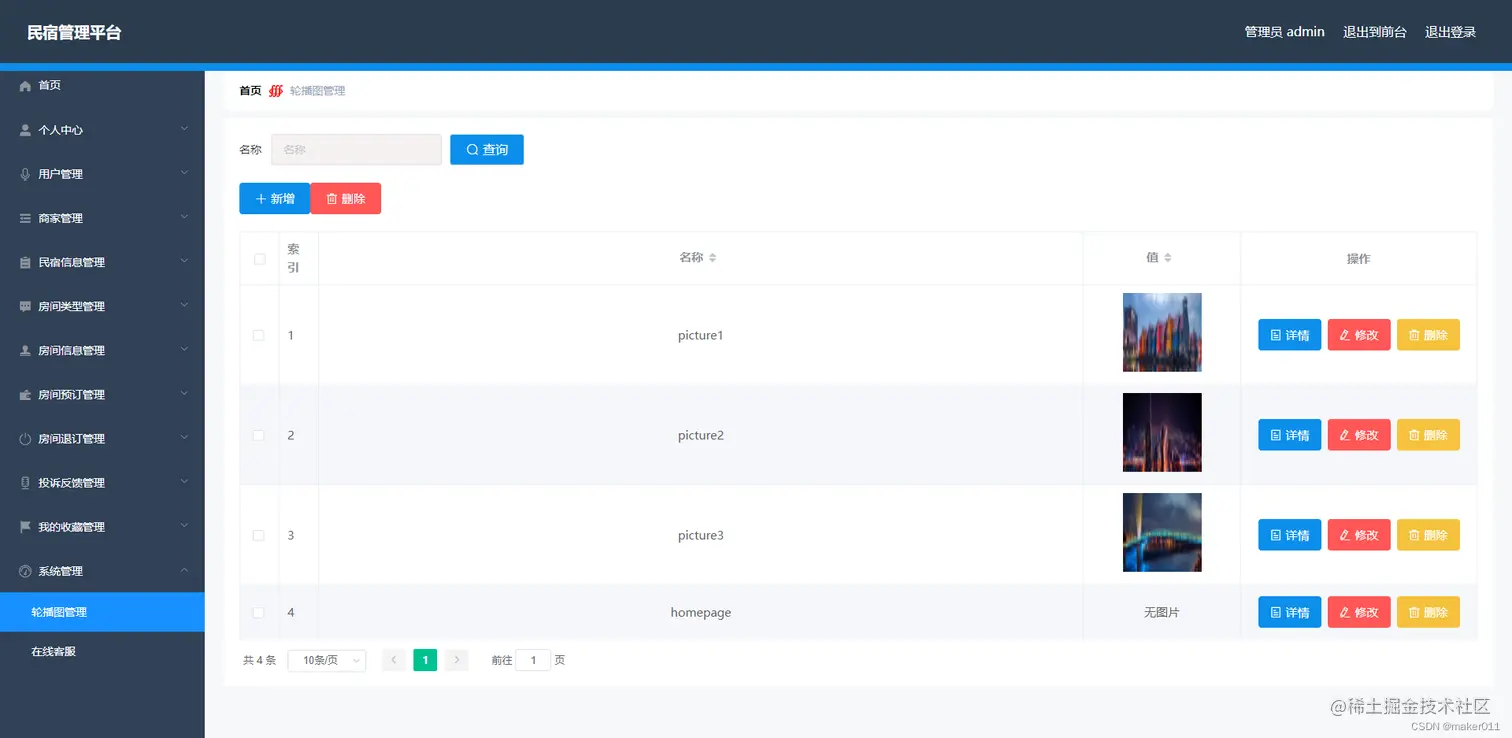Viewport: 1512px width, 738px height.
Task: Click yellow 删除 for picture1 row
Action: pos(1428,335)
